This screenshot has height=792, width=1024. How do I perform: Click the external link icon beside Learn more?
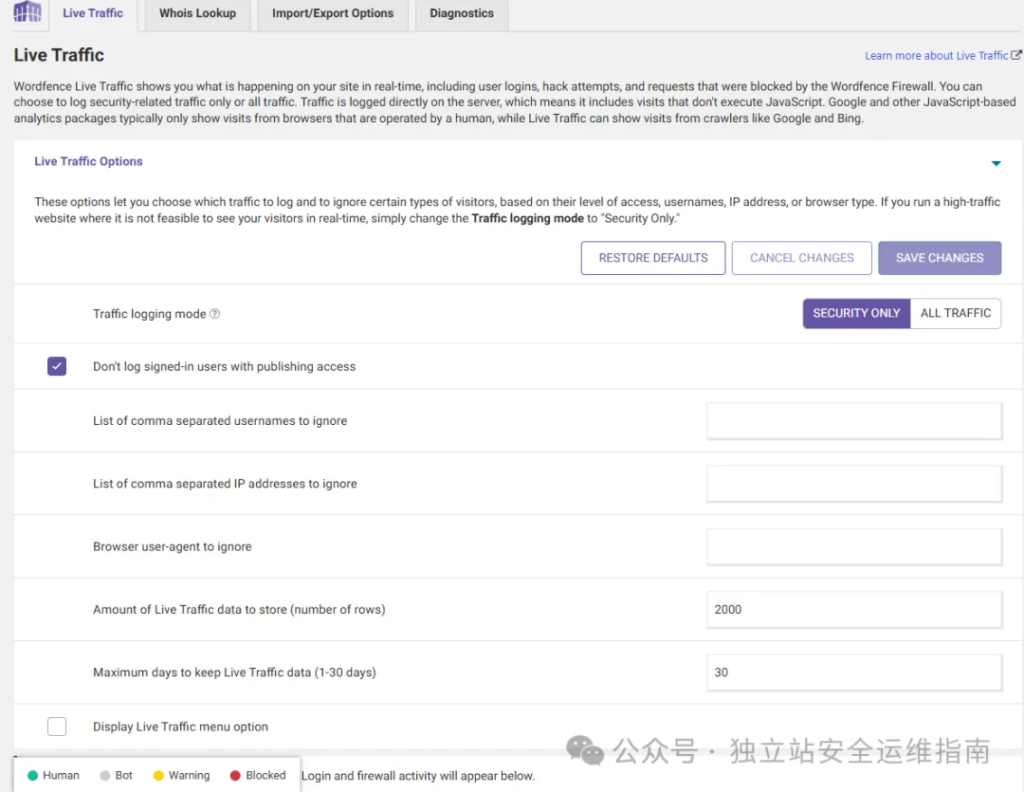(x=1016, y=55)
